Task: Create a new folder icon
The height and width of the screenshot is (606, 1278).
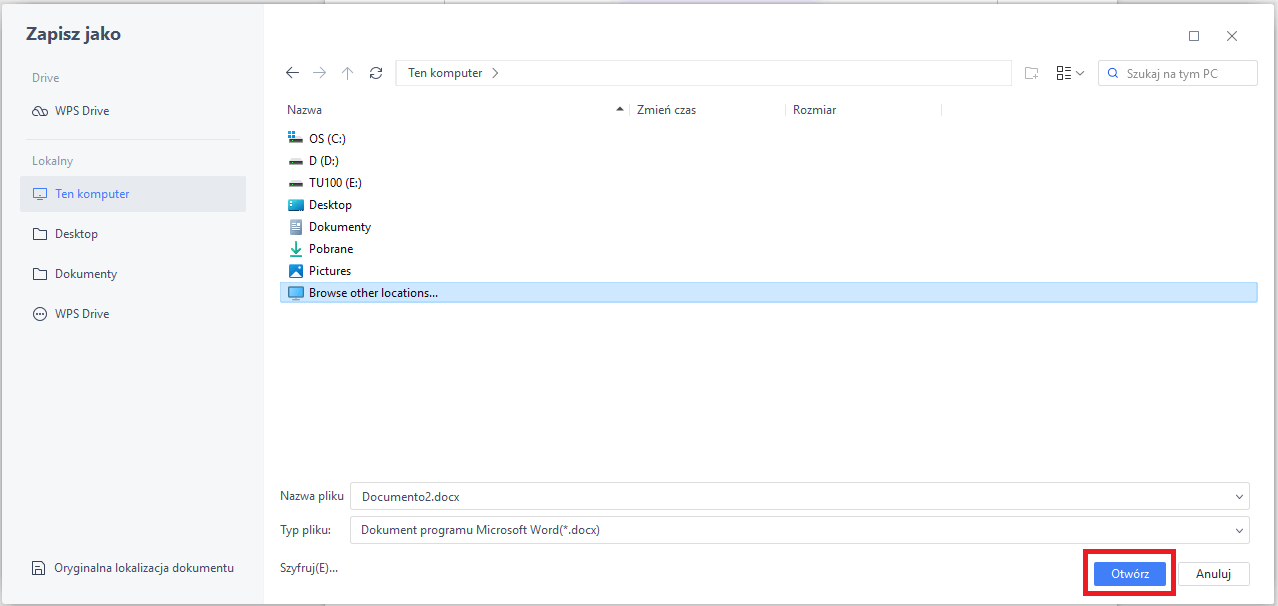Action: [1032, 73]
